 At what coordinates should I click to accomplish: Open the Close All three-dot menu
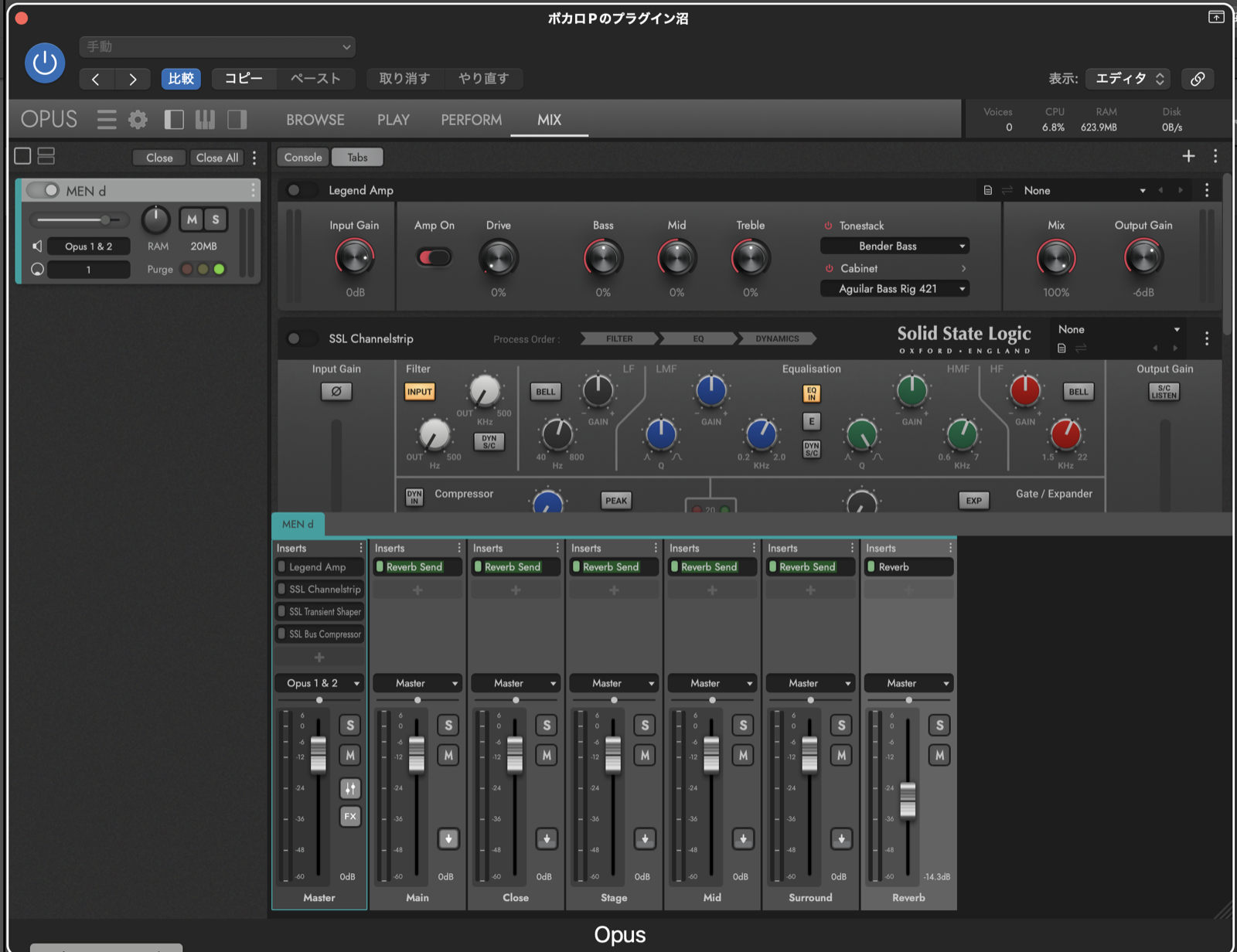click(254, 158)
